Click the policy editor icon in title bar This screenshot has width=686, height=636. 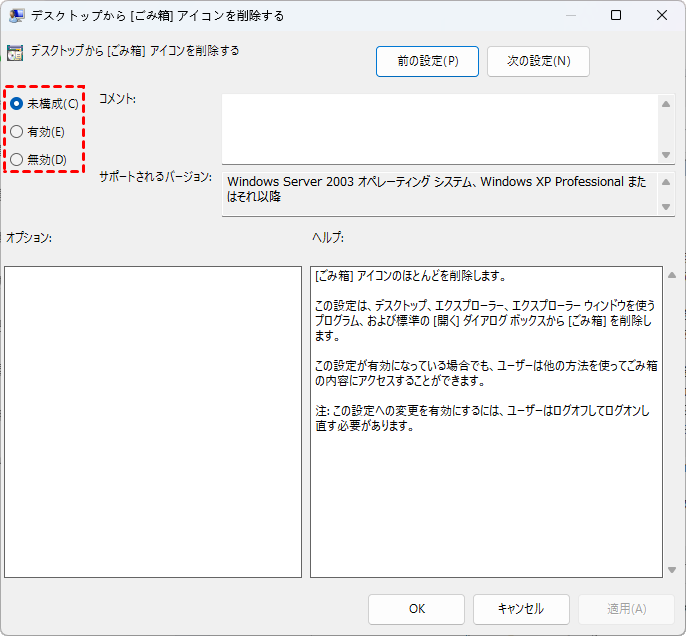pos(17,15)
